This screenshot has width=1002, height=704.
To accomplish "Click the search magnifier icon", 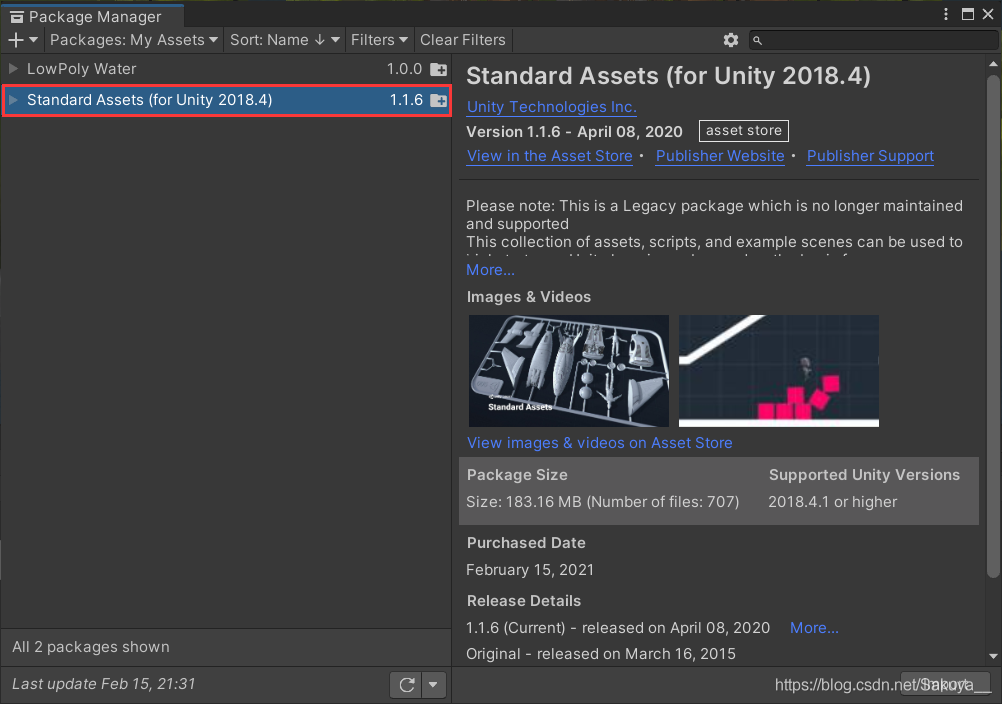I will tap(758, 40).
